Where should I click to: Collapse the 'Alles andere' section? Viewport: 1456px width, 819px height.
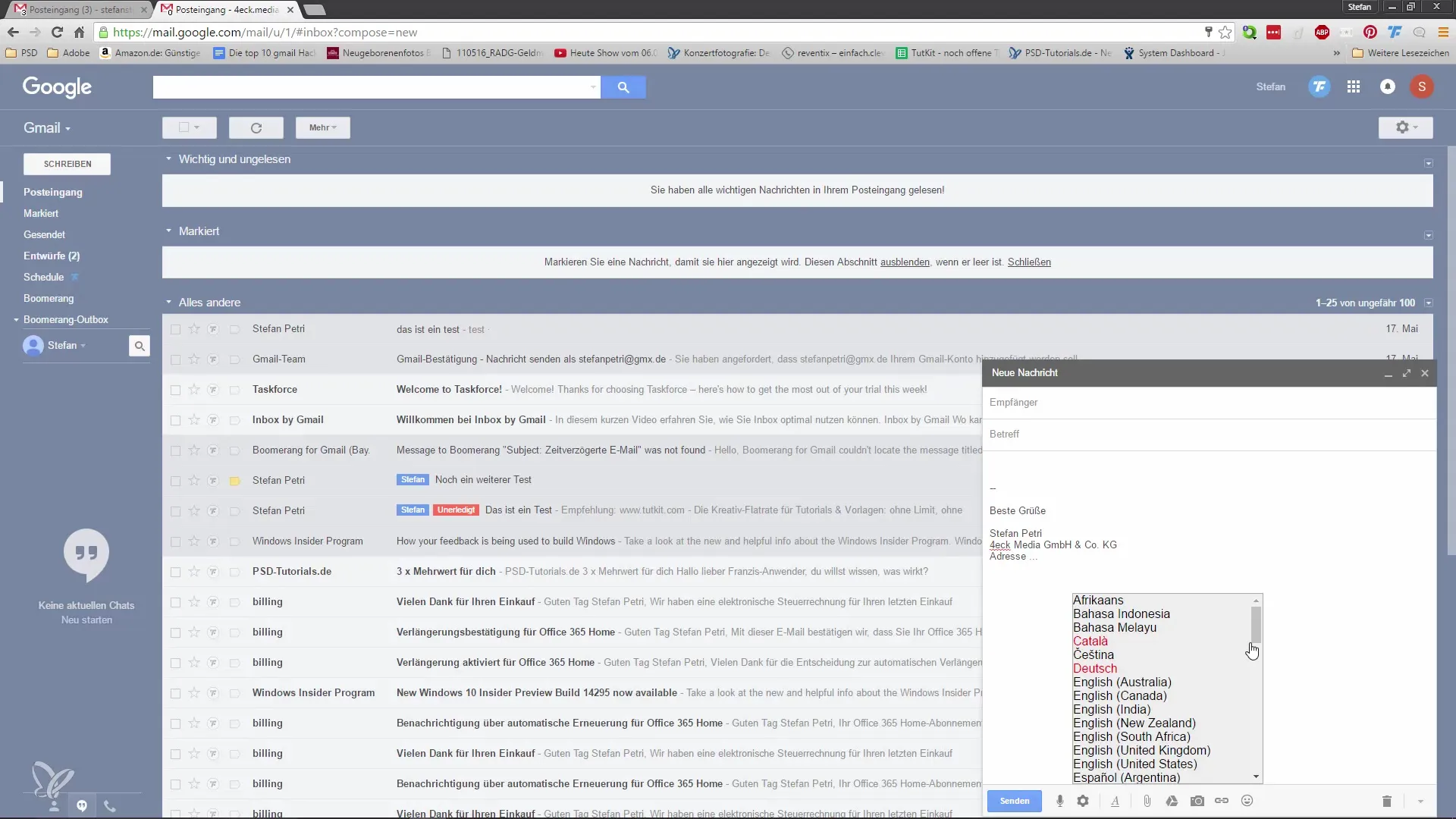pyautogui.click(x=168, y=303)
